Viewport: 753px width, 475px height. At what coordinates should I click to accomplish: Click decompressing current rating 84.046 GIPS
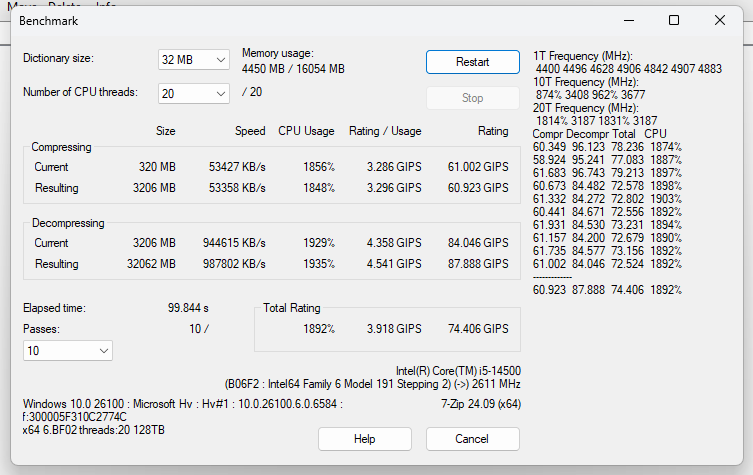pyautogui.click(x=478, y=243)
